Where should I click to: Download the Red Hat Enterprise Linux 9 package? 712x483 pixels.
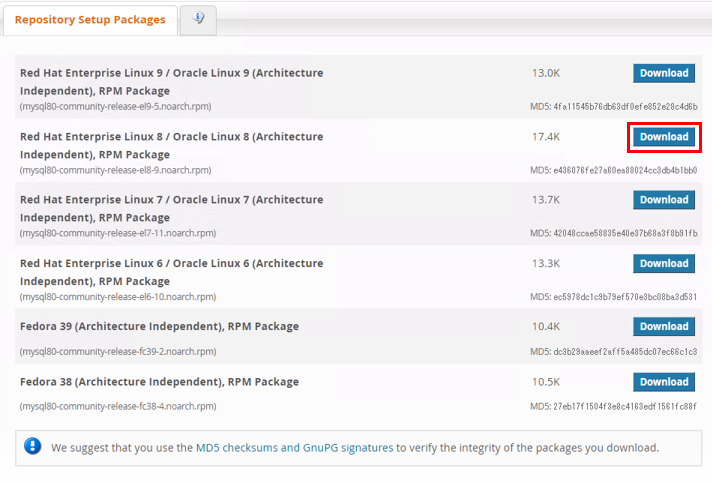click(x=664, y=73)
